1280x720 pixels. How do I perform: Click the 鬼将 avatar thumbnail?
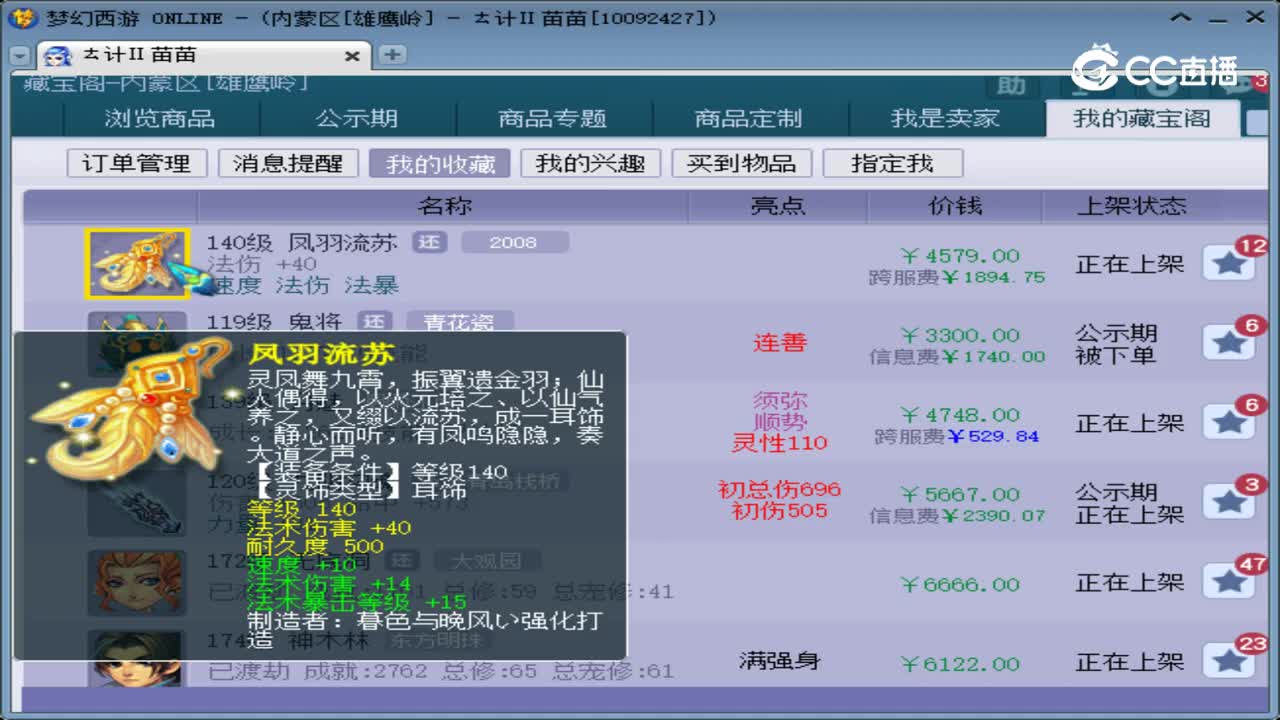(137, 330)
